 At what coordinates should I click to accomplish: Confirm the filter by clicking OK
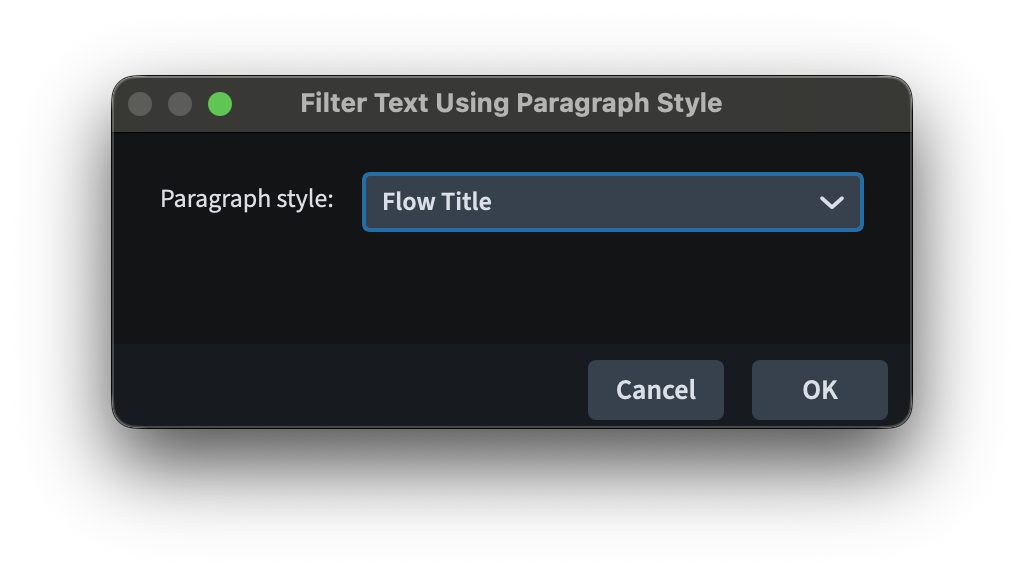pyautogui.click(x=819, y=390)
